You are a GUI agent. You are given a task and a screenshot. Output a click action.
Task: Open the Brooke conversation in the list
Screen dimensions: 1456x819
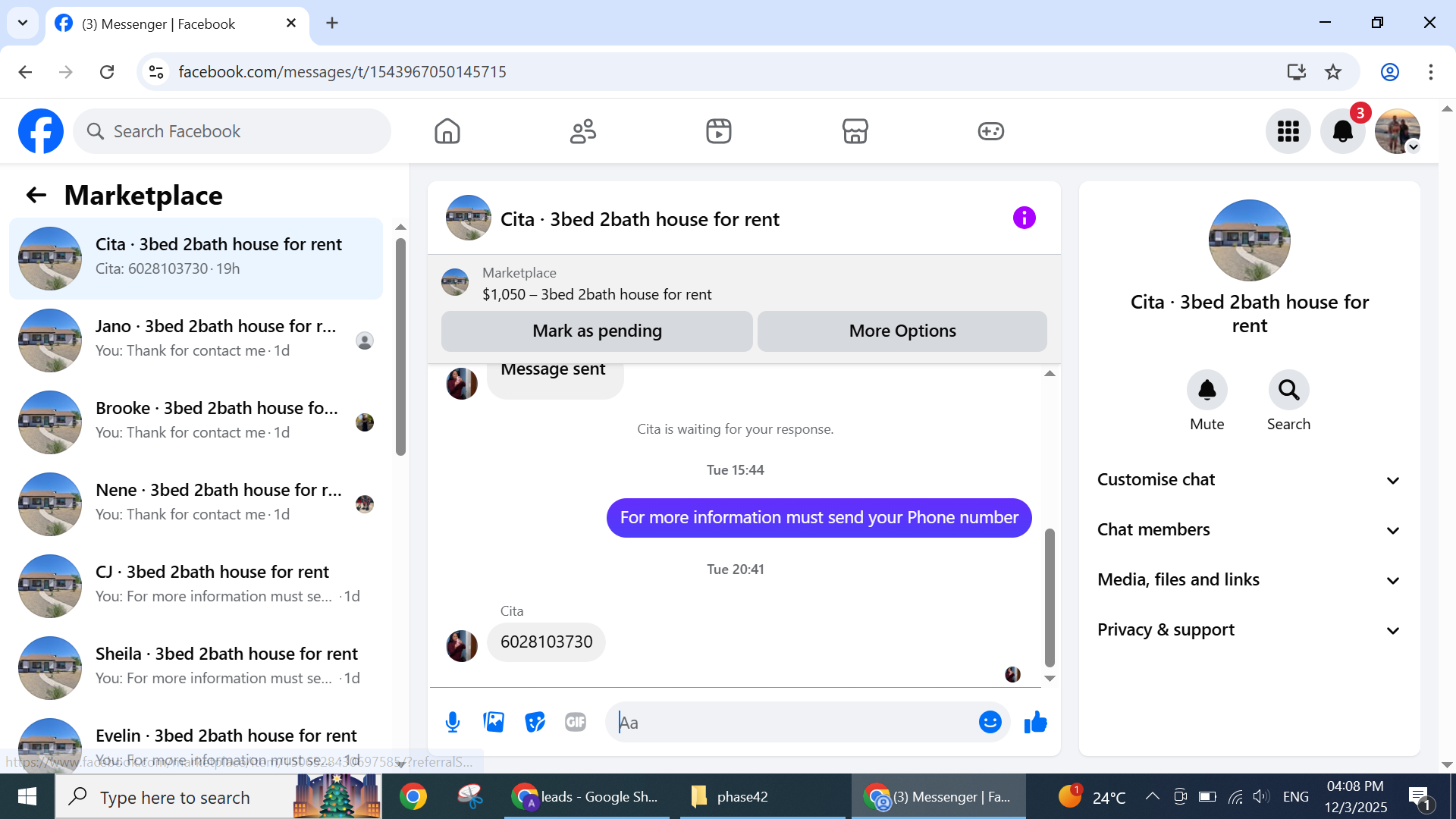[196, 422]
